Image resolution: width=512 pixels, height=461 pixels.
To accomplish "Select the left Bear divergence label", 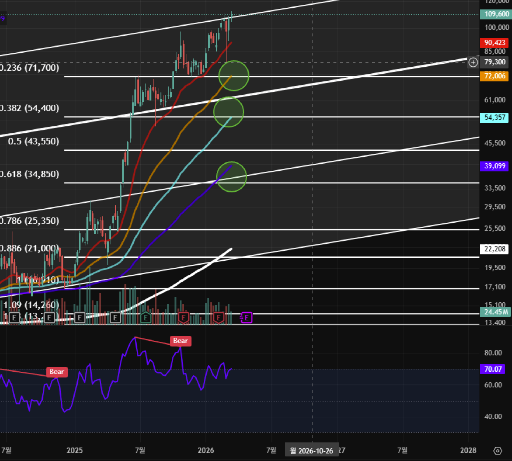I will point(57,372).
